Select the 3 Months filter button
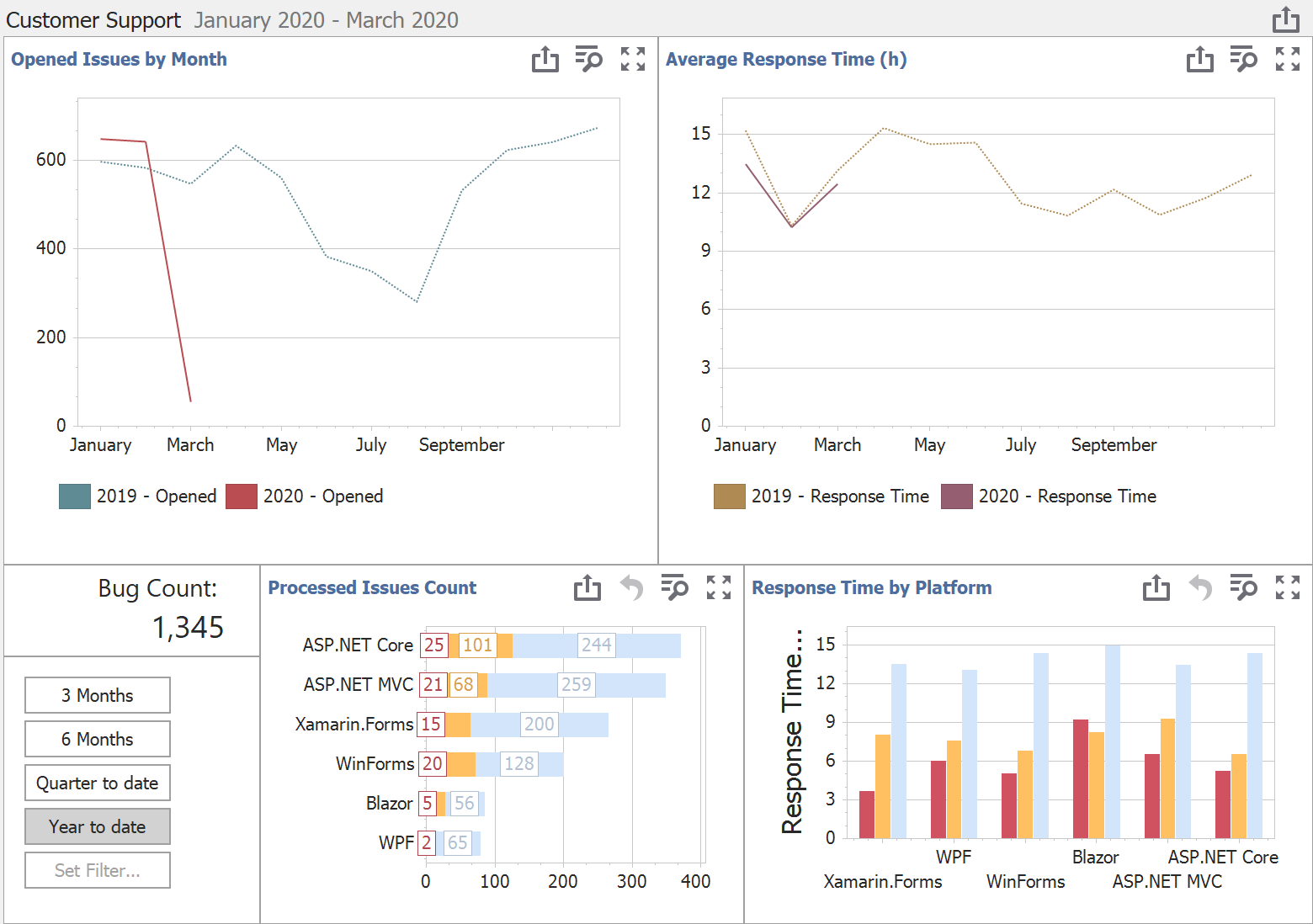The width and height of the screenshot is (1313, 924). pyautogui.click(x=97, y=695)
